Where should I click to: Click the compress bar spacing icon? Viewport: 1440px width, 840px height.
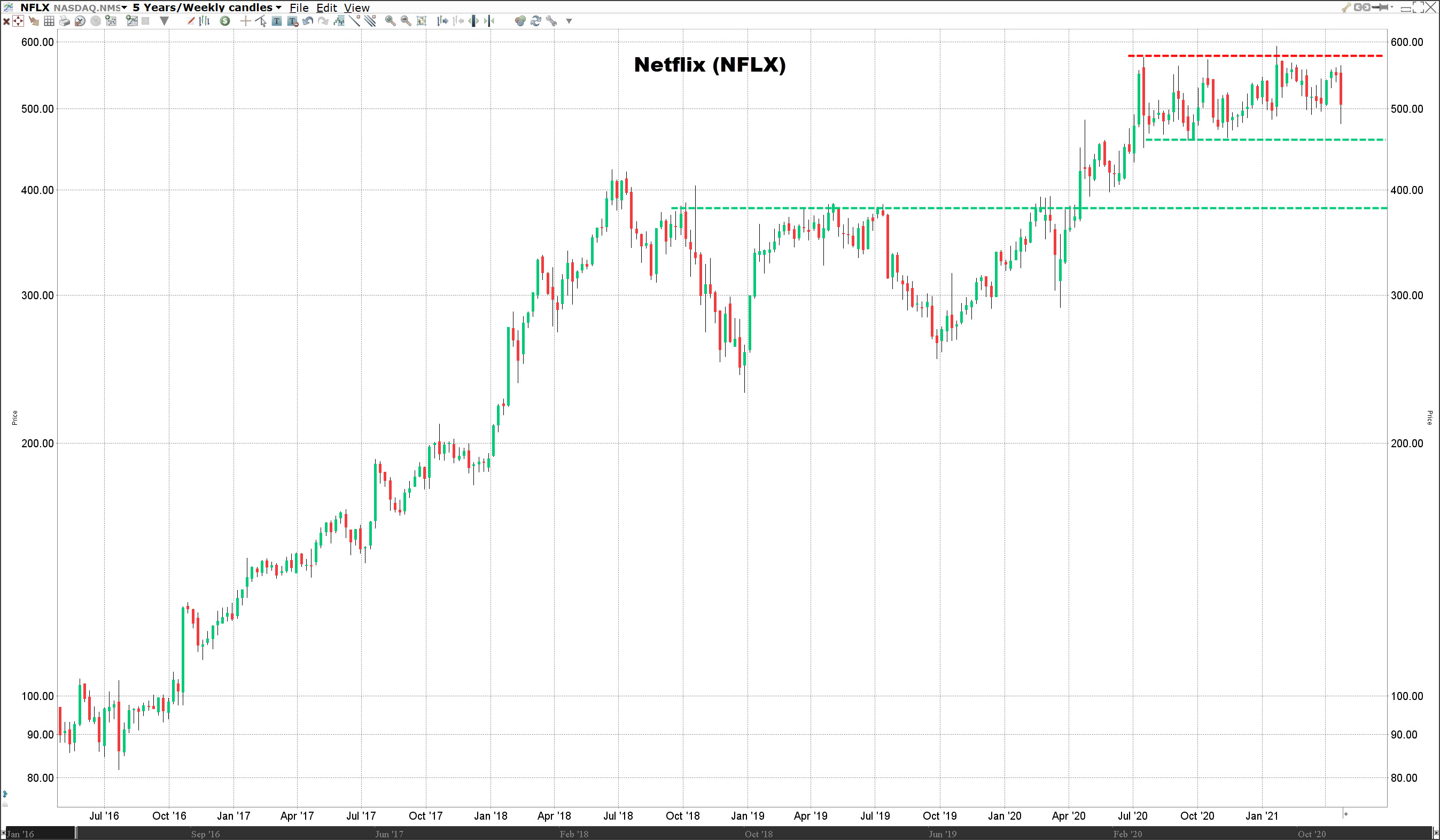point(489,21)
